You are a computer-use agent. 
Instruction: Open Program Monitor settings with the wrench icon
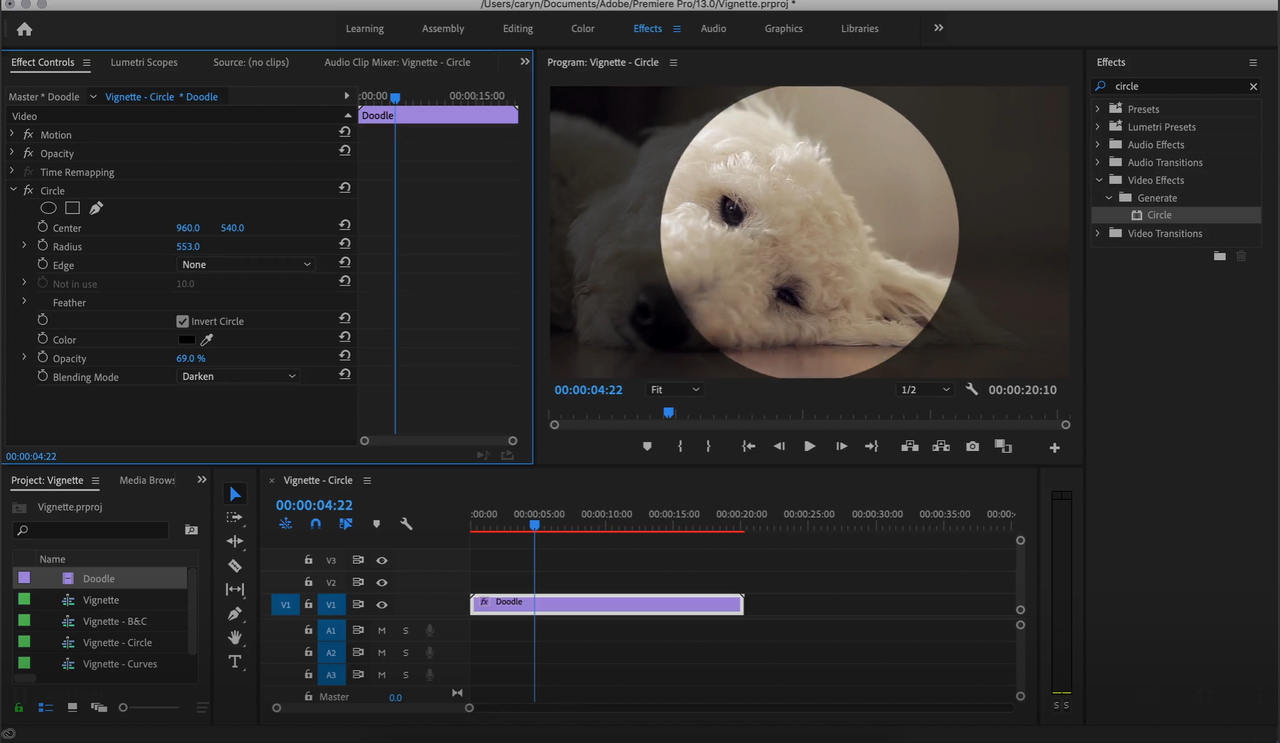click(971, 389)
